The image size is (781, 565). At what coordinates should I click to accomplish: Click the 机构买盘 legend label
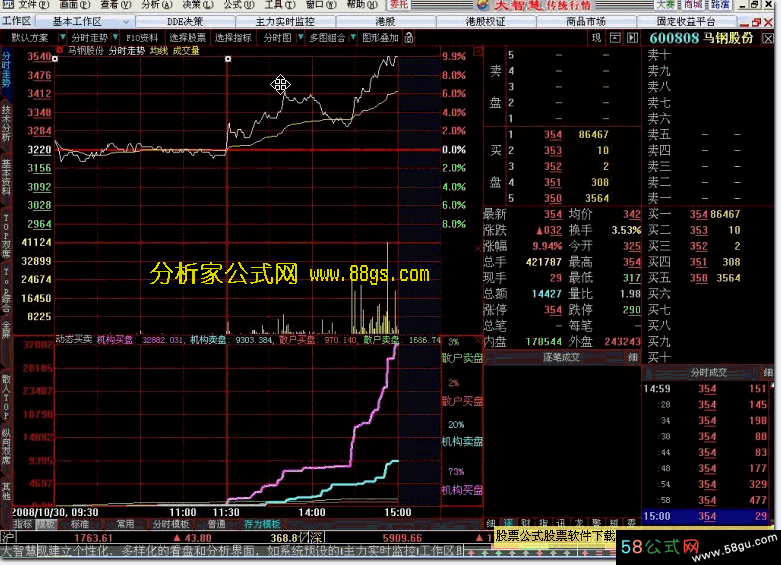point(462,490)
